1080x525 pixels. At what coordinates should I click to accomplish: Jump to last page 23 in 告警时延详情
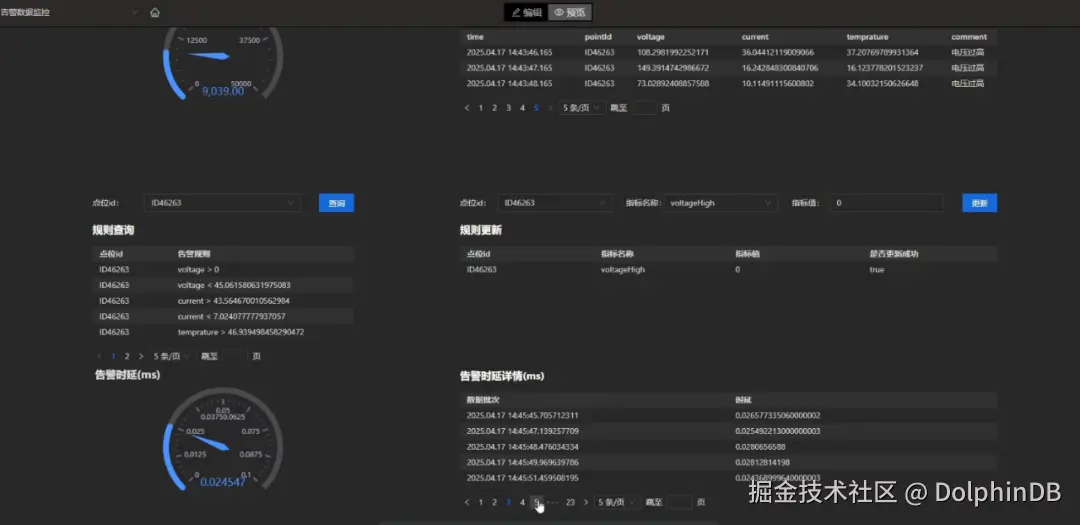pyautogui.click(x=570, y=502)
